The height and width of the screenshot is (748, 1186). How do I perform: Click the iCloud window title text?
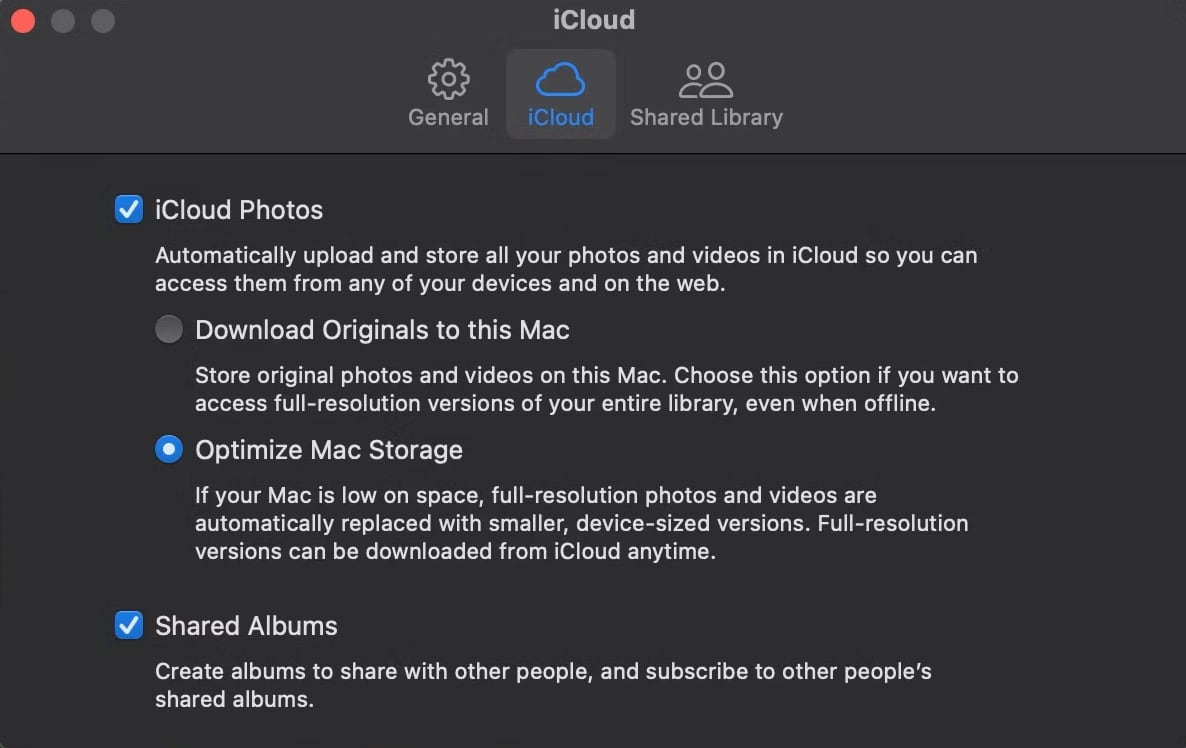(x=593, y=20)
